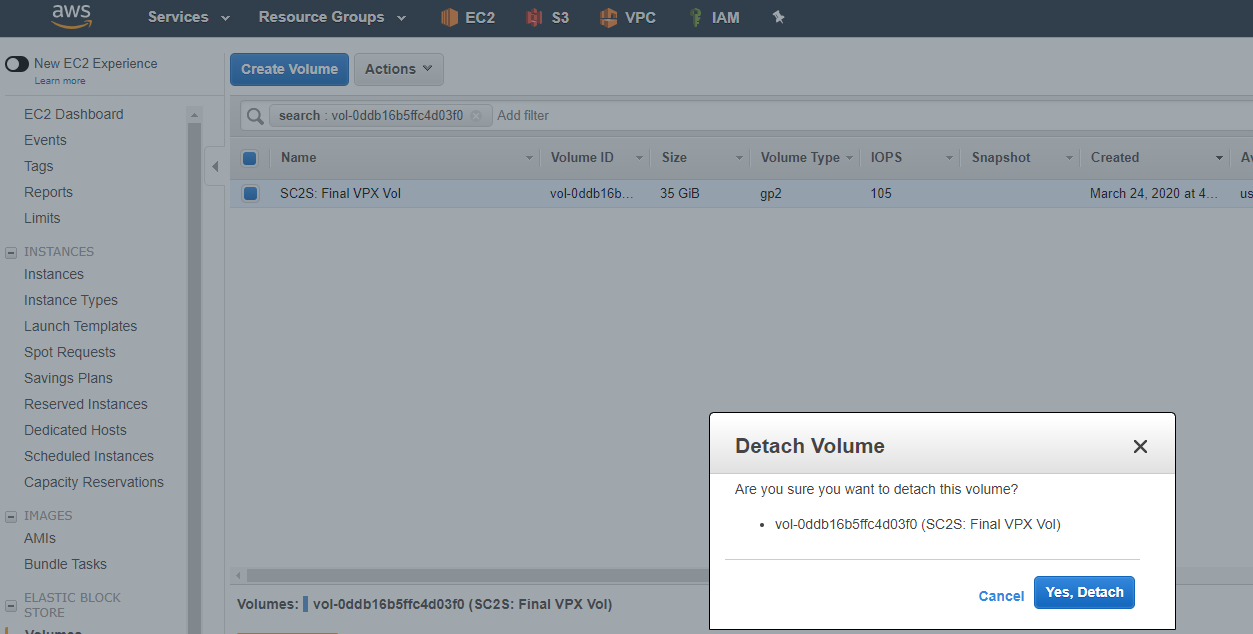The width and height of the screenshot is (1253, 634).
Task: Open Instances in the sidebar
Action: pyautogui.click(x=54, y=274)
